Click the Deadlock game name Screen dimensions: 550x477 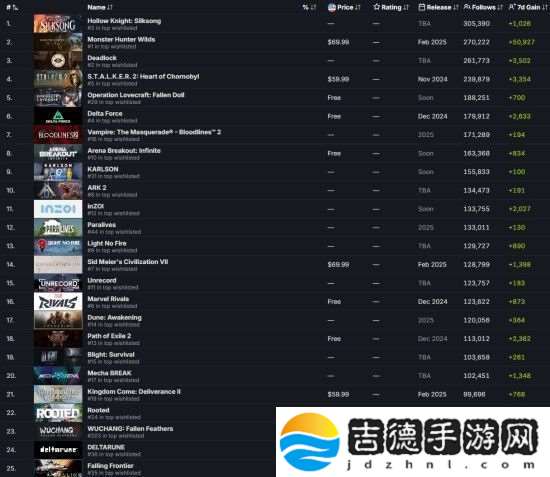point(102,58)
